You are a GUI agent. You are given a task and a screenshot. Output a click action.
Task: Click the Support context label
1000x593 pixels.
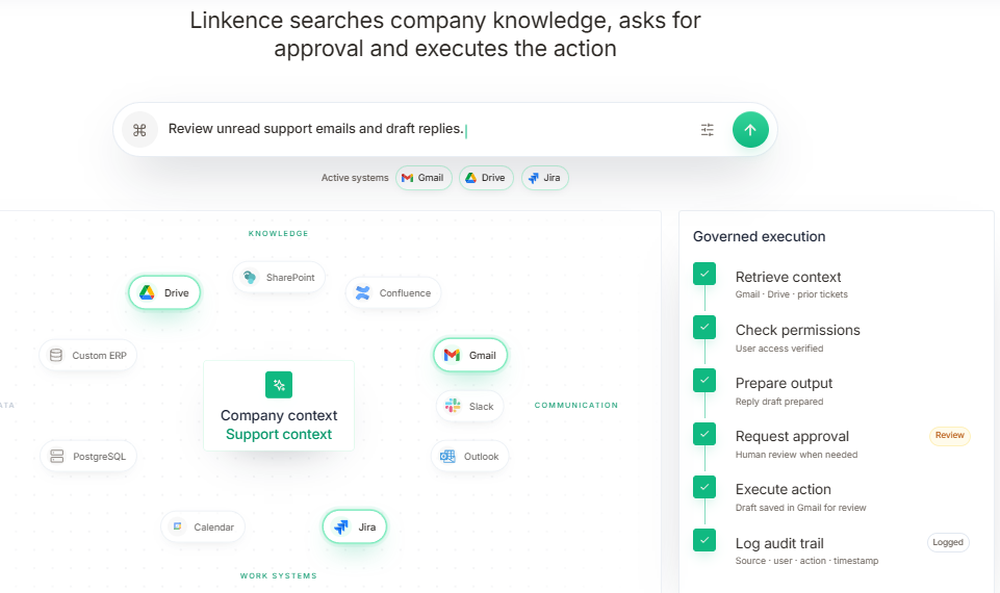pyautogui.click(x=279, y=434)
